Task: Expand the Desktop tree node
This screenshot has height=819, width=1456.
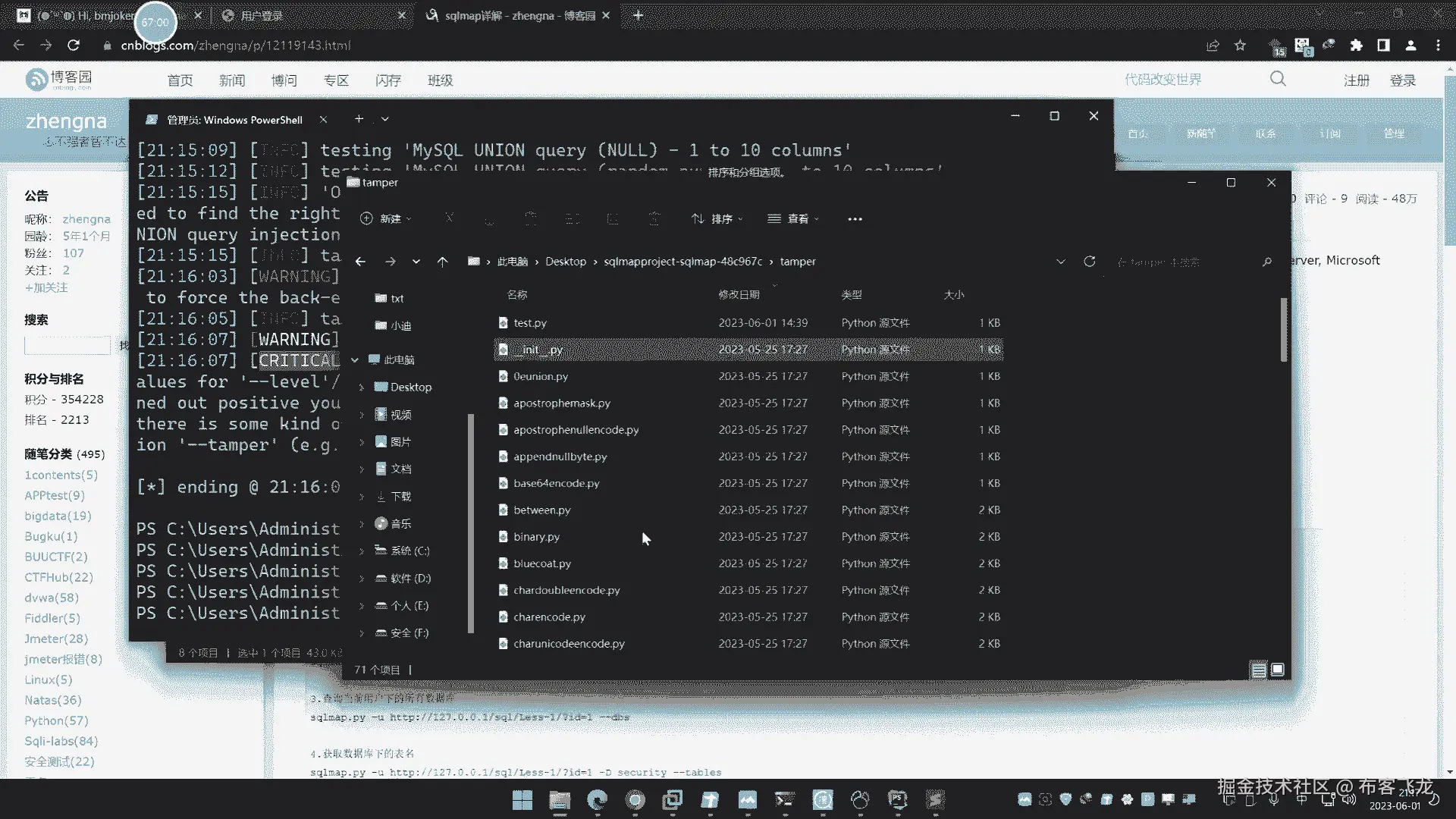Action: (x=362, y=388)
